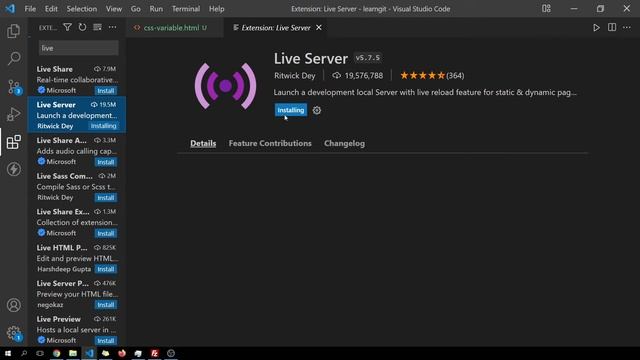Open the Run menu

click(156, 9)
